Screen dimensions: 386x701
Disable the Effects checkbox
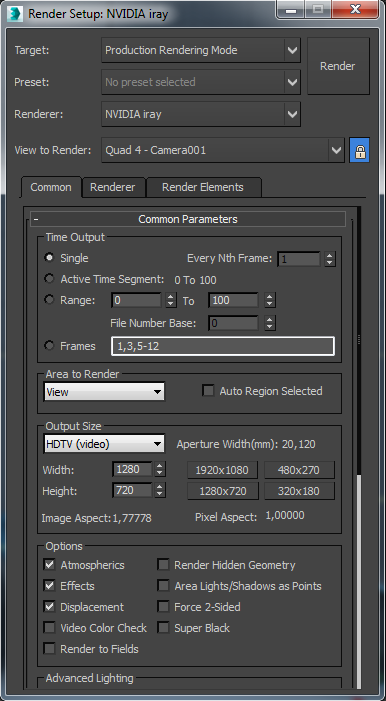pos(49,586)
